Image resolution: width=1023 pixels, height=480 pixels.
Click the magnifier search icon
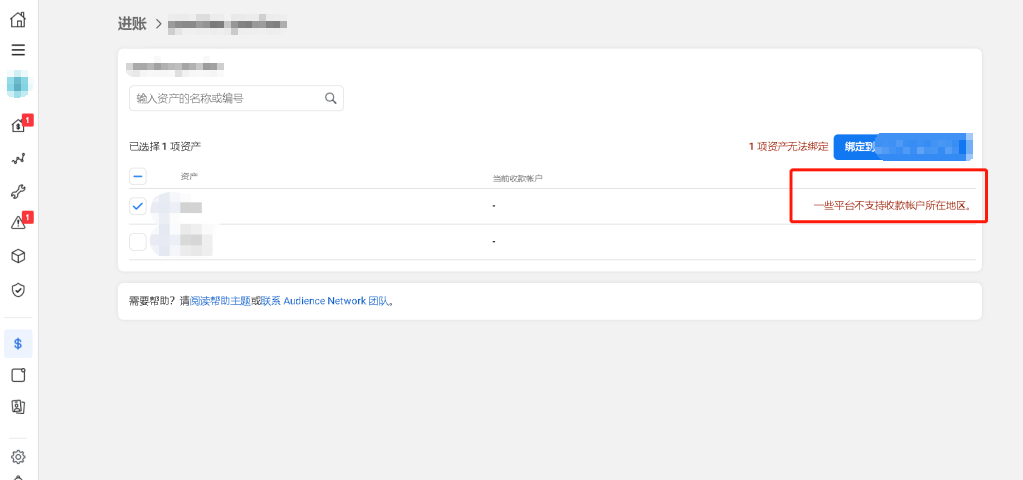(x=331, y=98)
